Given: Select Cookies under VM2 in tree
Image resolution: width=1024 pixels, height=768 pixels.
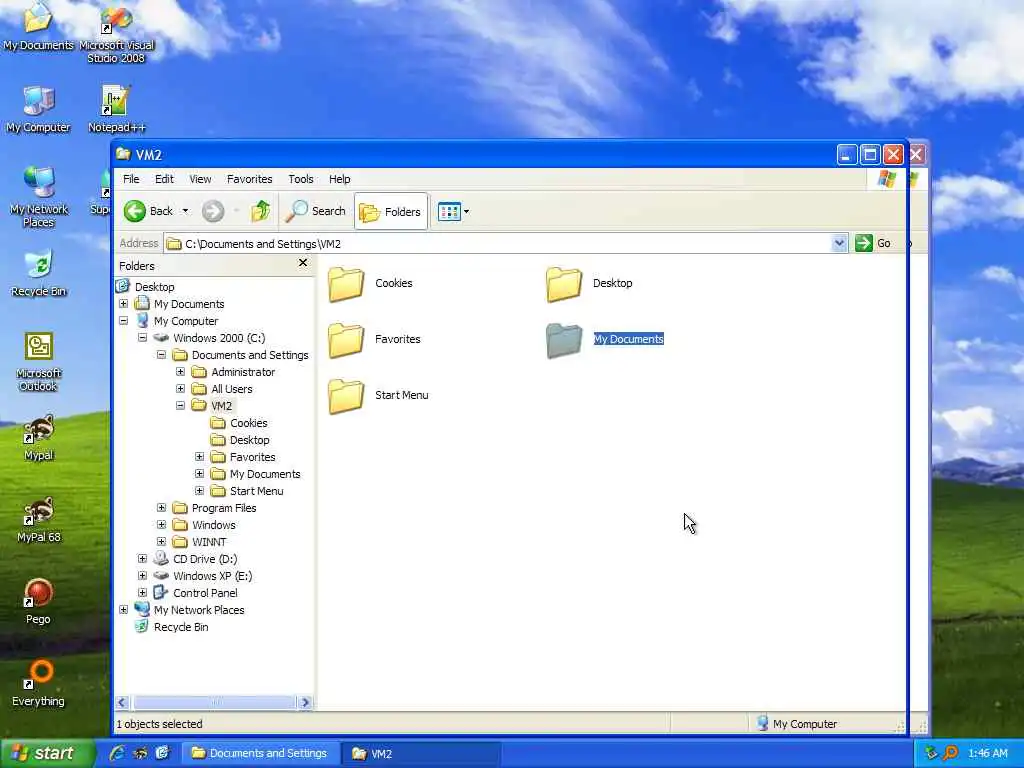Looking at the screenshot, I should point(248,423).
